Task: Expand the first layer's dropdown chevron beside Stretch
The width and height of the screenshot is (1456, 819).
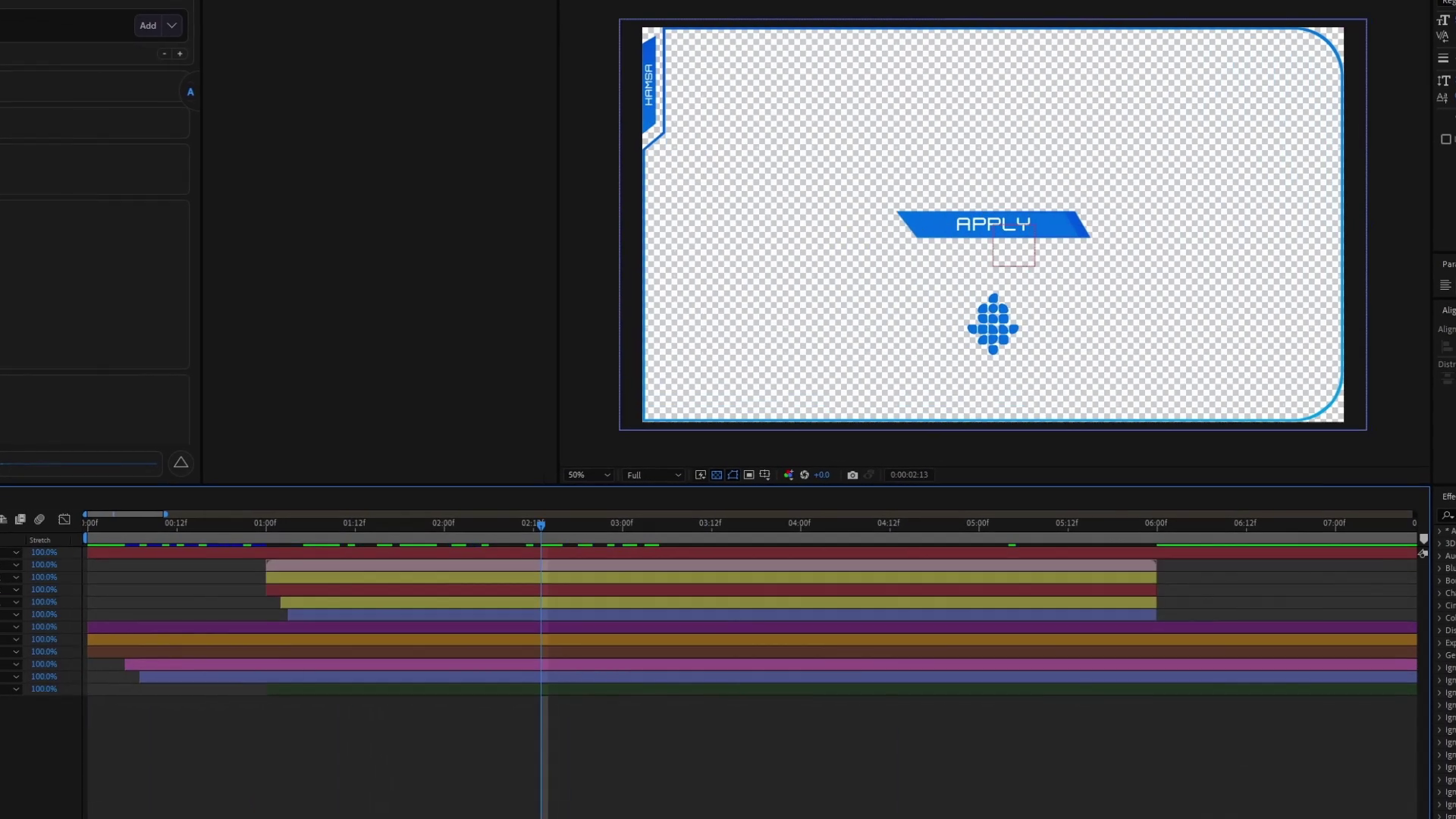Action: 16,552
